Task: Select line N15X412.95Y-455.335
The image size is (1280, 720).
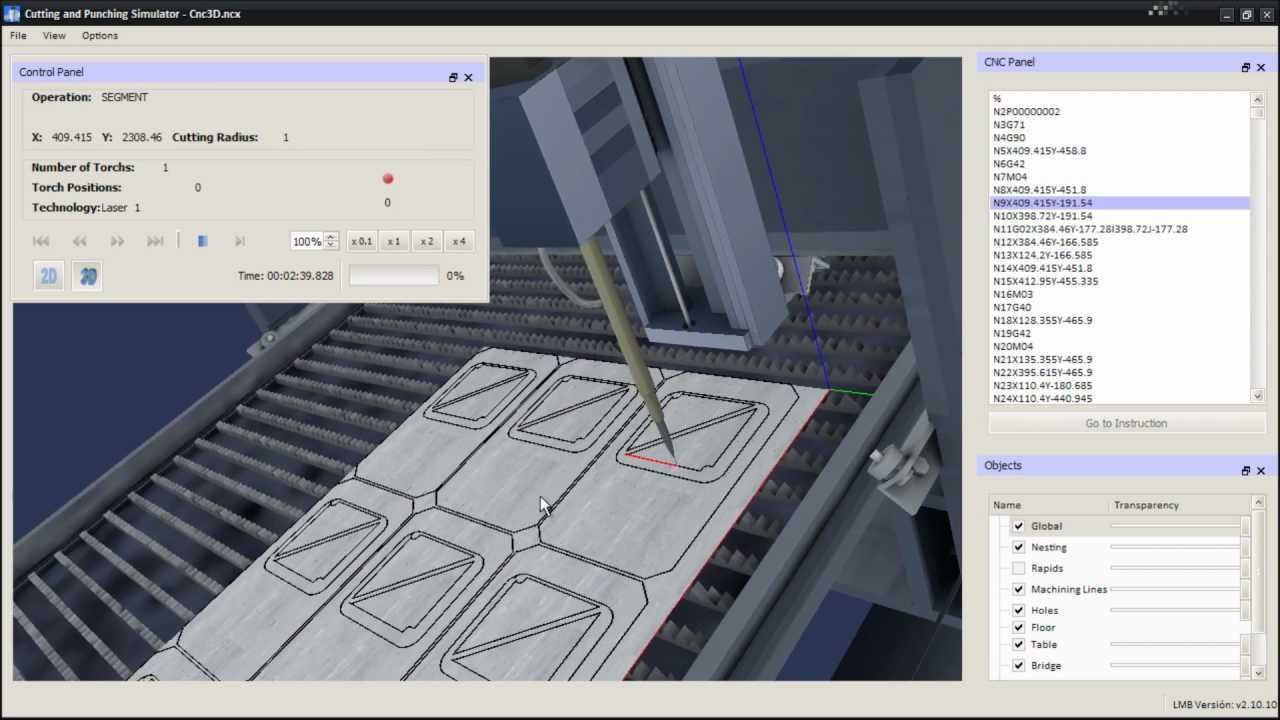Action: click(1120, 281)
